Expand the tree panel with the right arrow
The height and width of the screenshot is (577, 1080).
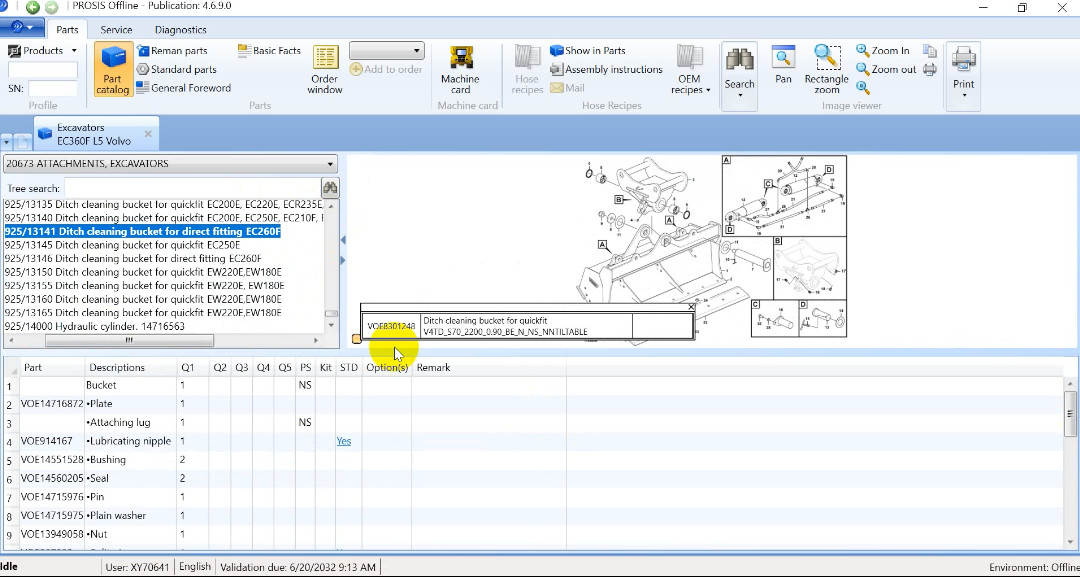coord(342,260)
